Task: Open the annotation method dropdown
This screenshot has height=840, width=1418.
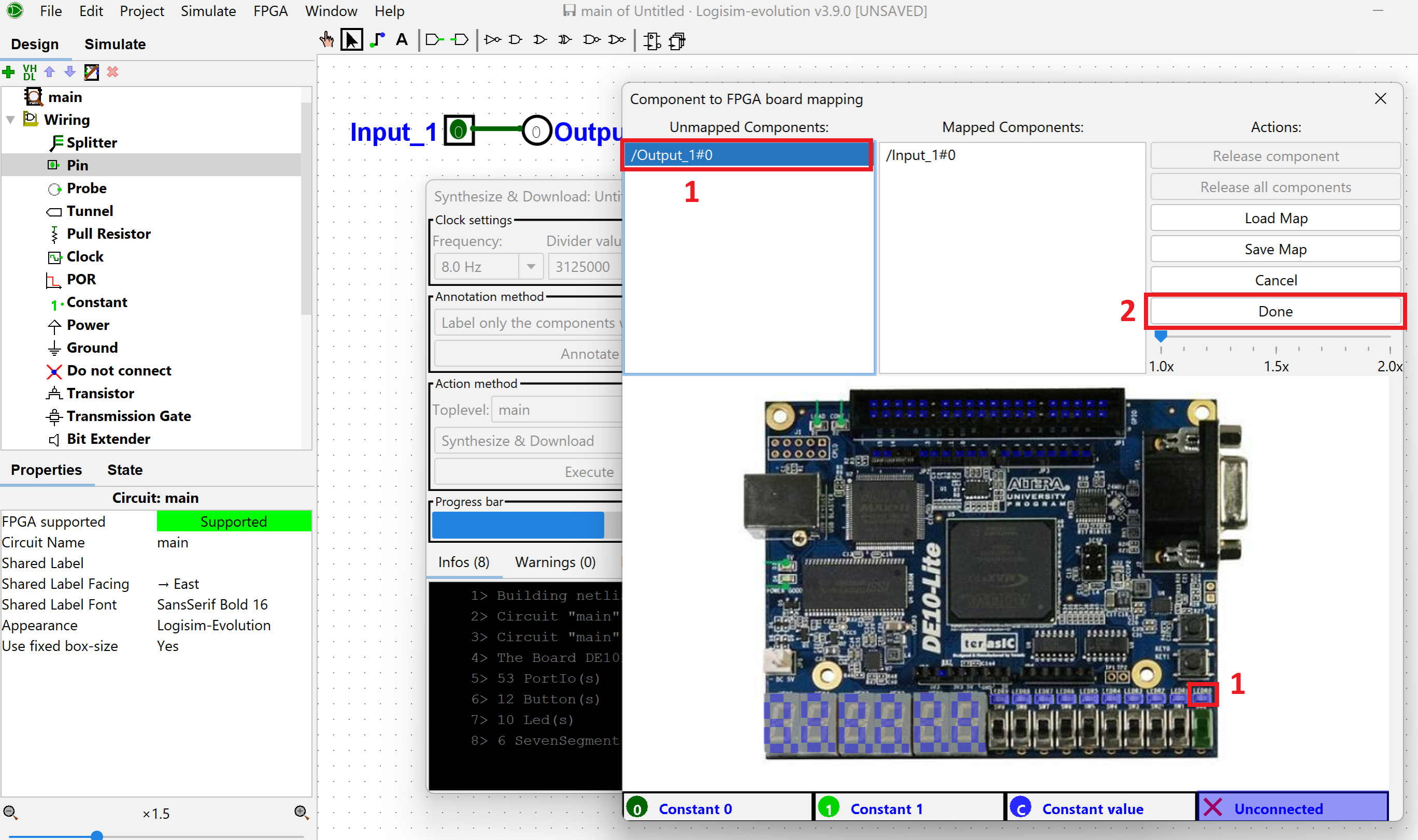Action: click(x=528, y=323)
